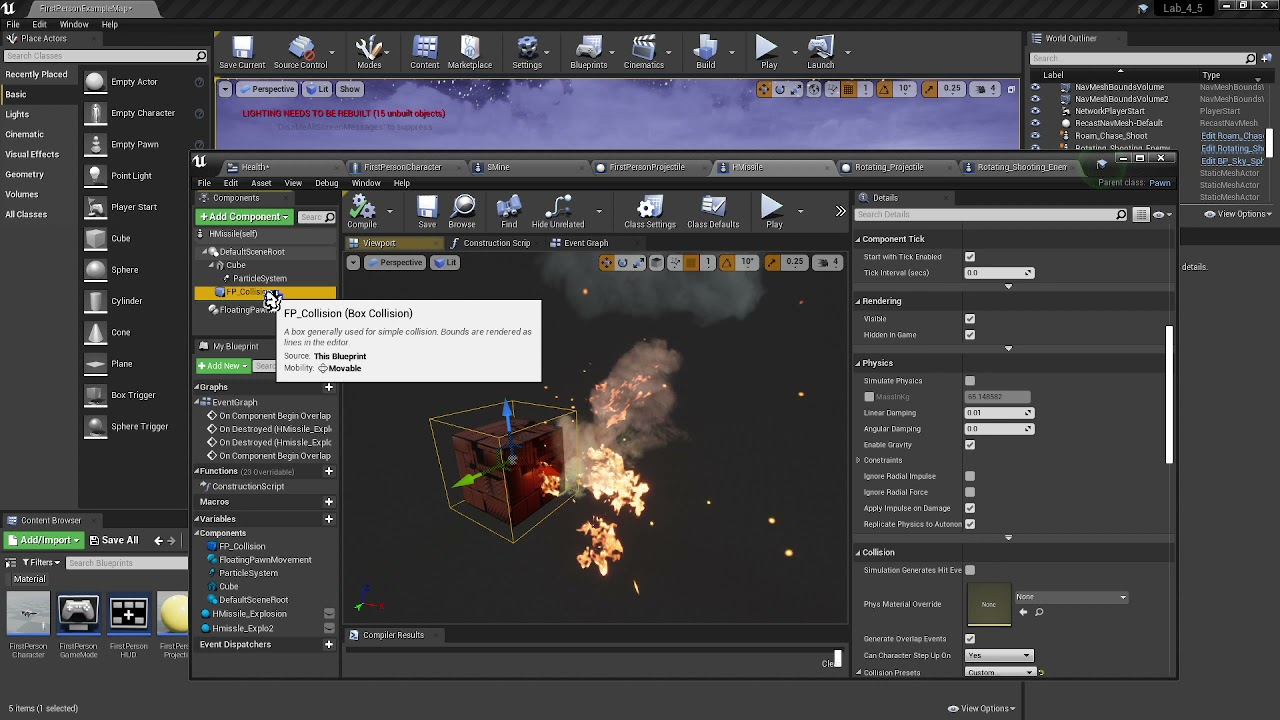Click Launch in main editor toolbar

pyautogui.click(x=820, y=52)
